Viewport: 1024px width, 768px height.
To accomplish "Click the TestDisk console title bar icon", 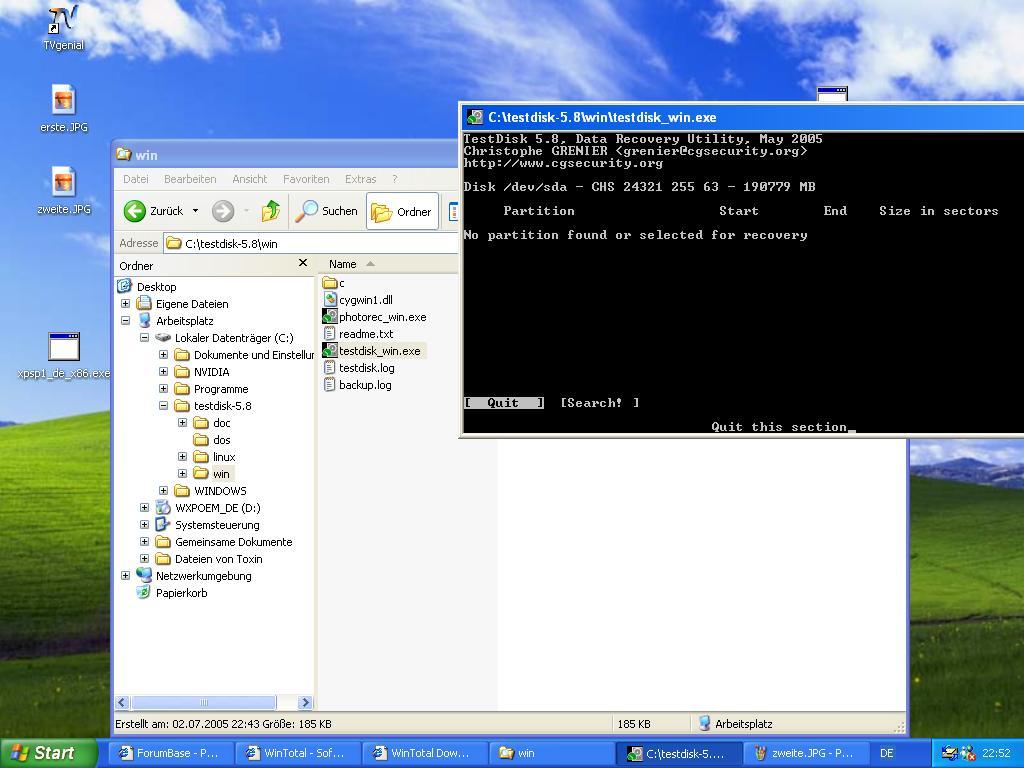I will 474,118.
